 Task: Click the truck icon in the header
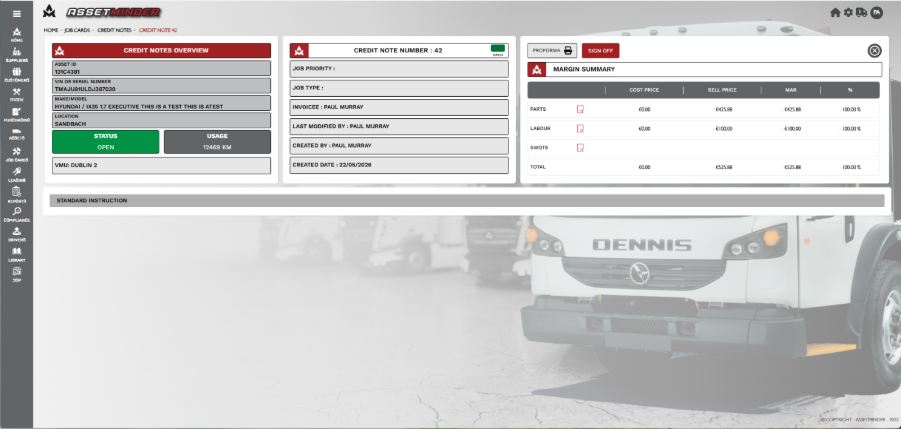[861, 13]
